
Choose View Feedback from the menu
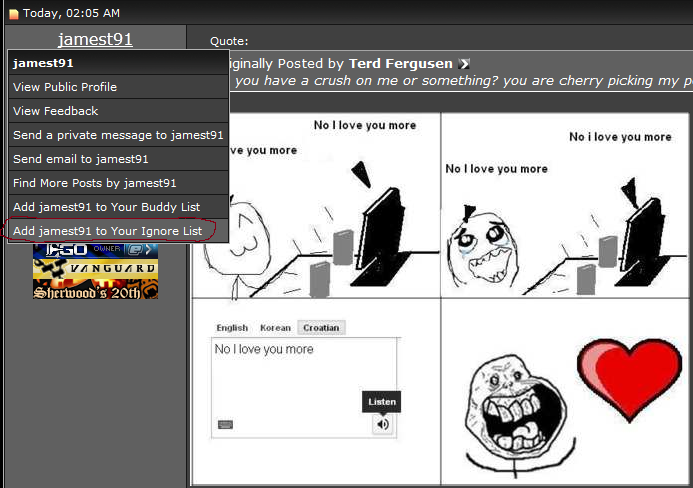tap(118, 111)
